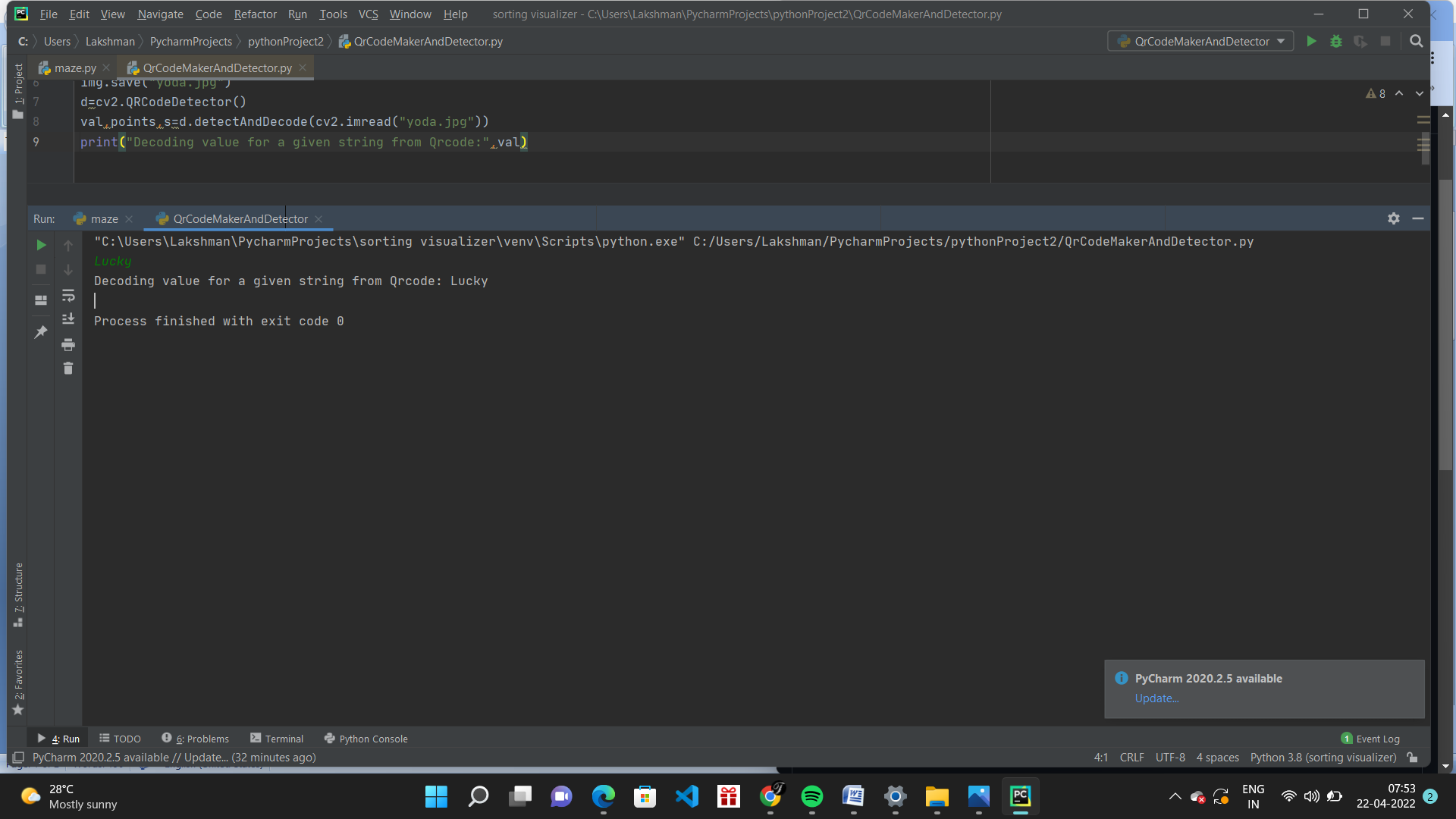Rerun the program from the Run panel

[41, 245]
